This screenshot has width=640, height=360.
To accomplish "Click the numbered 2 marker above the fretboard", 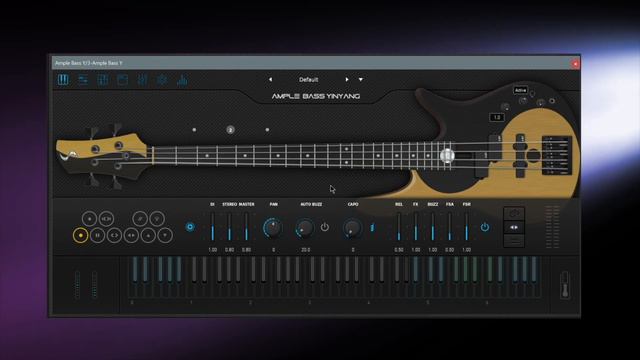I will [x=230, y=130].
